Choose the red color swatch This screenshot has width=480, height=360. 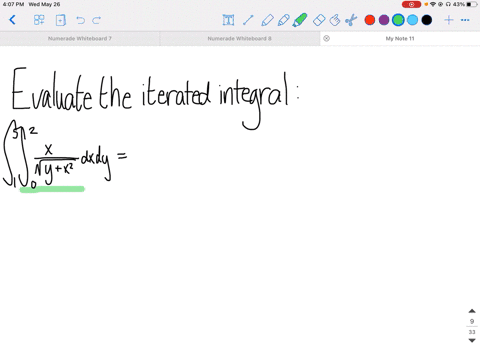click(370, 20)
